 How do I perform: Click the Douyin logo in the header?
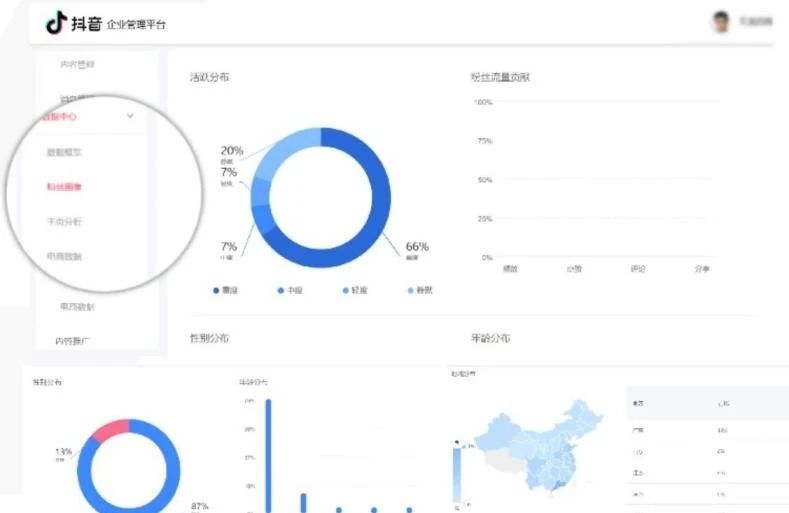coord(56,23)
